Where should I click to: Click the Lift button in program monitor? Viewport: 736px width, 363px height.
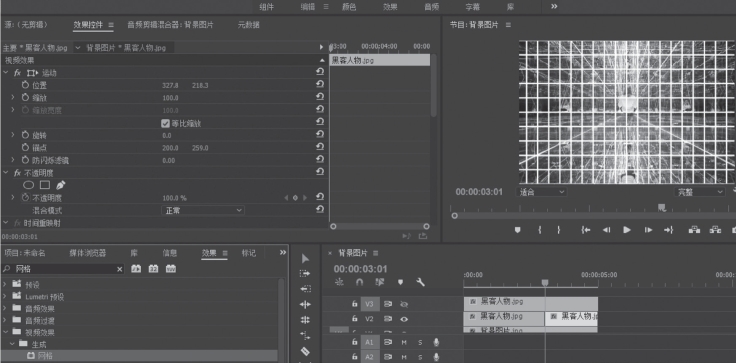point(694,230)
